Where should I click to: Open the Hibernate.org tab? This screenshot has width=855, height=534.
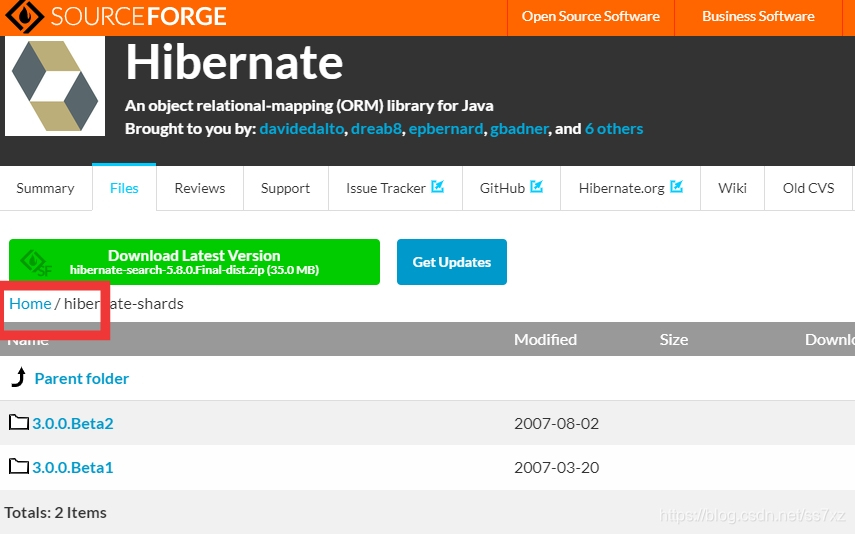coord(630,188)
